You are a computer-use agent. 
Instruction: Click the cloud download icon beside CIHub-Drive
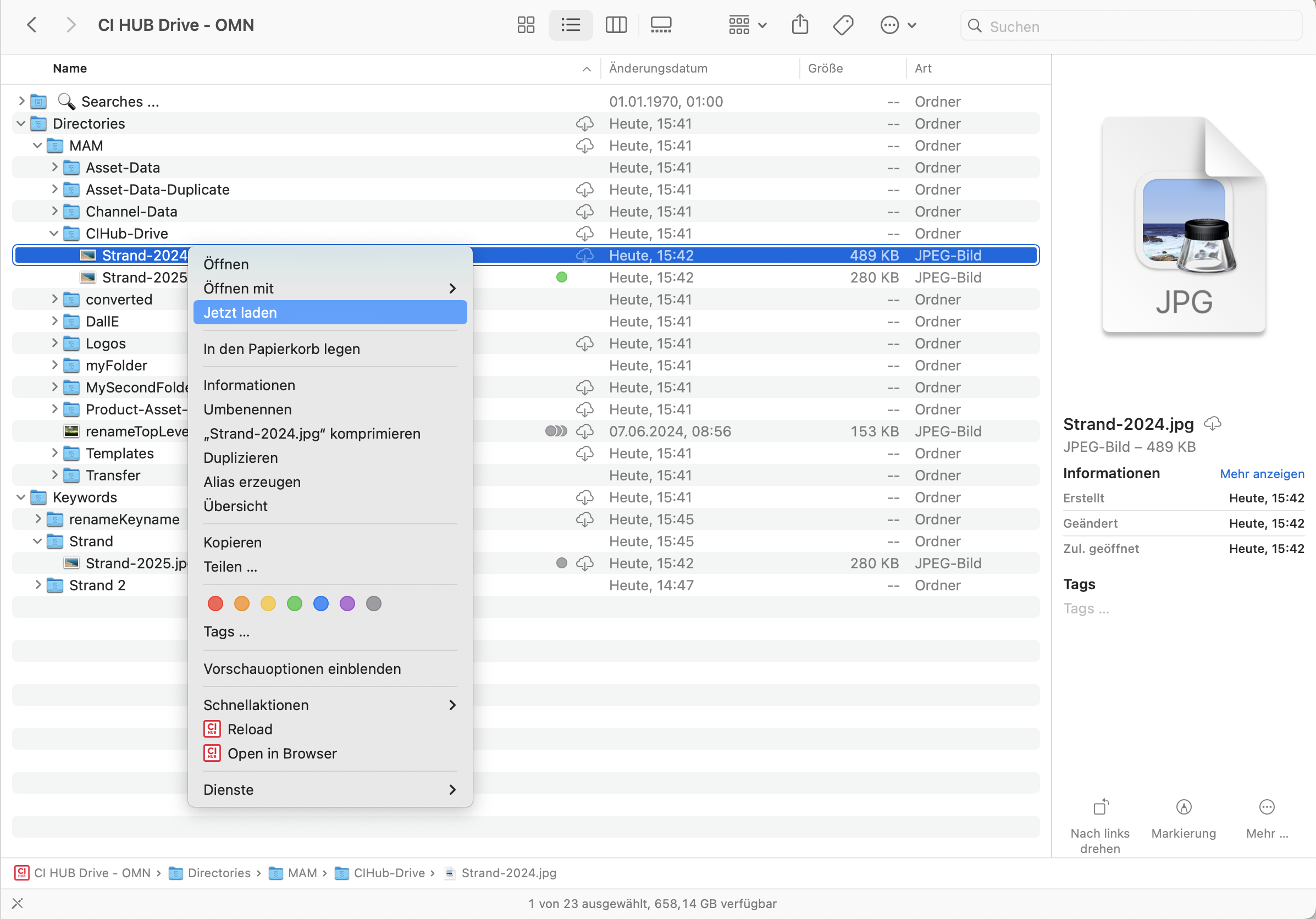click(585, 233)
